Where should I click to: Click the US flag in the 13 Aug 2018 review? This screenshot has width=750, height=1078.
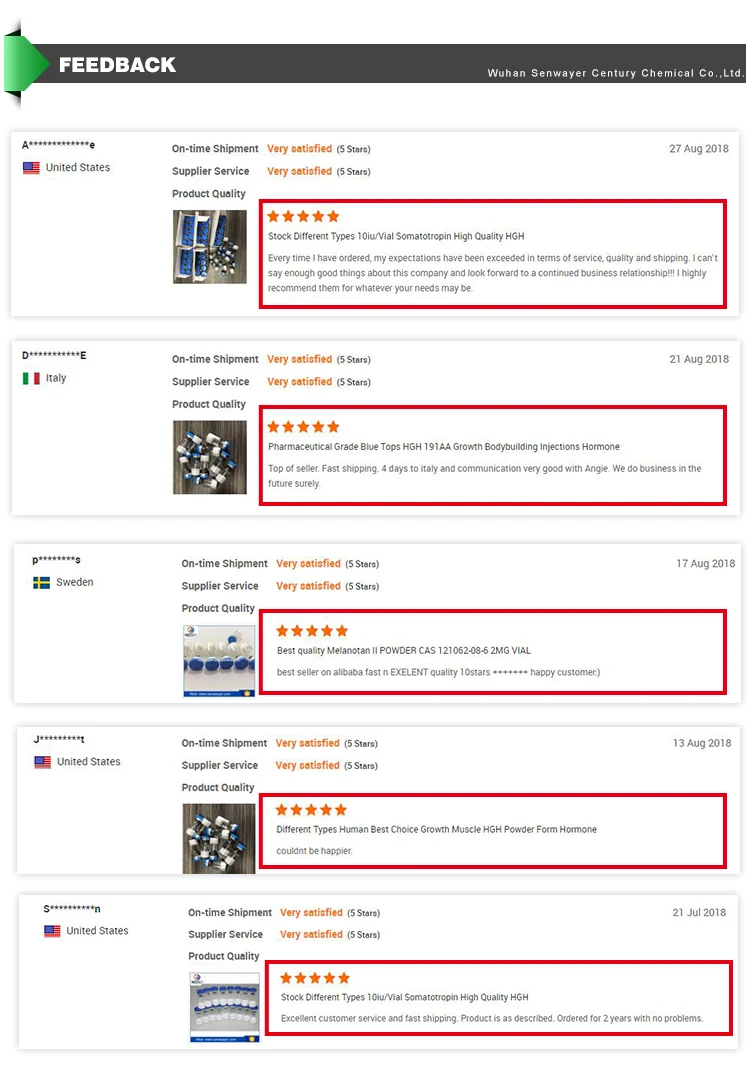(x=42, y=762)
